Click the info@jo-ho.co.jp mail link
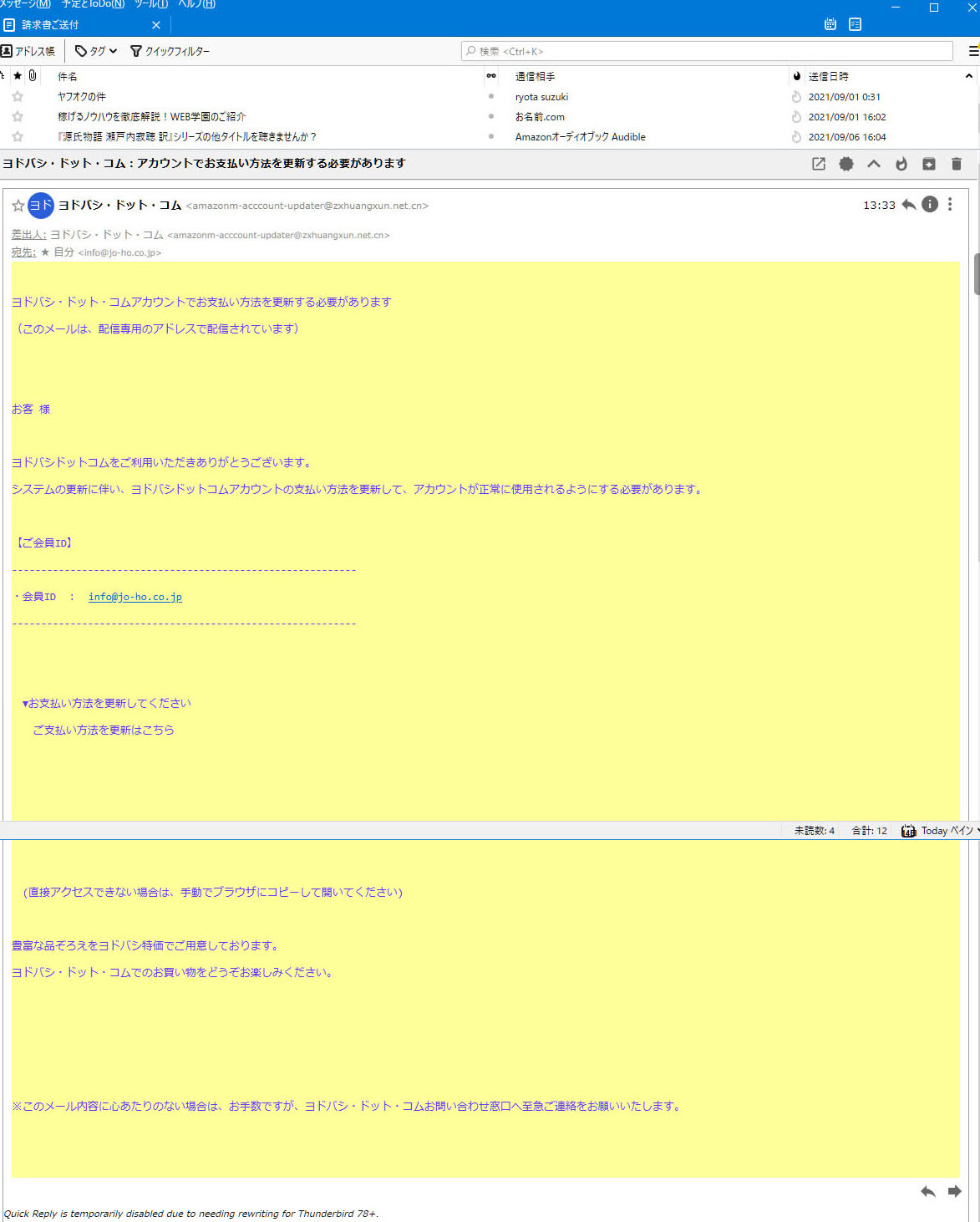 pyautogui.click(x=135, y=597)
